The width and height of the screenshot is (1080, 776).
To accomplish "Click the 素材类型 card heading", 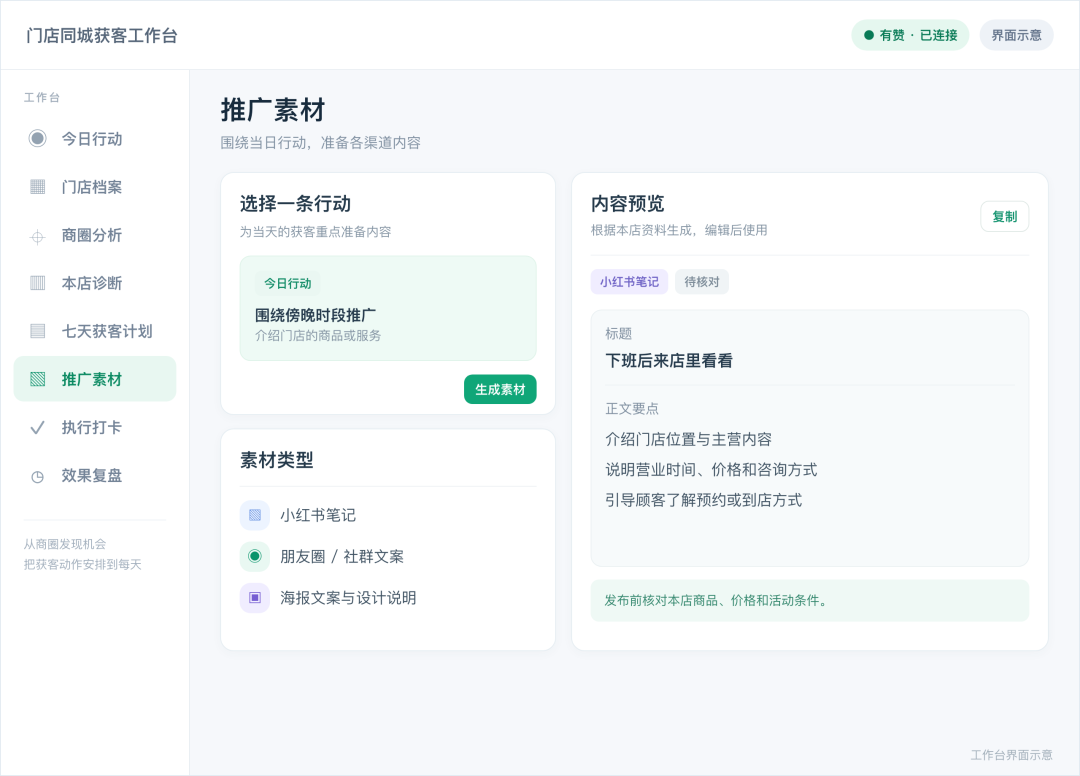I will pos(277,460).
